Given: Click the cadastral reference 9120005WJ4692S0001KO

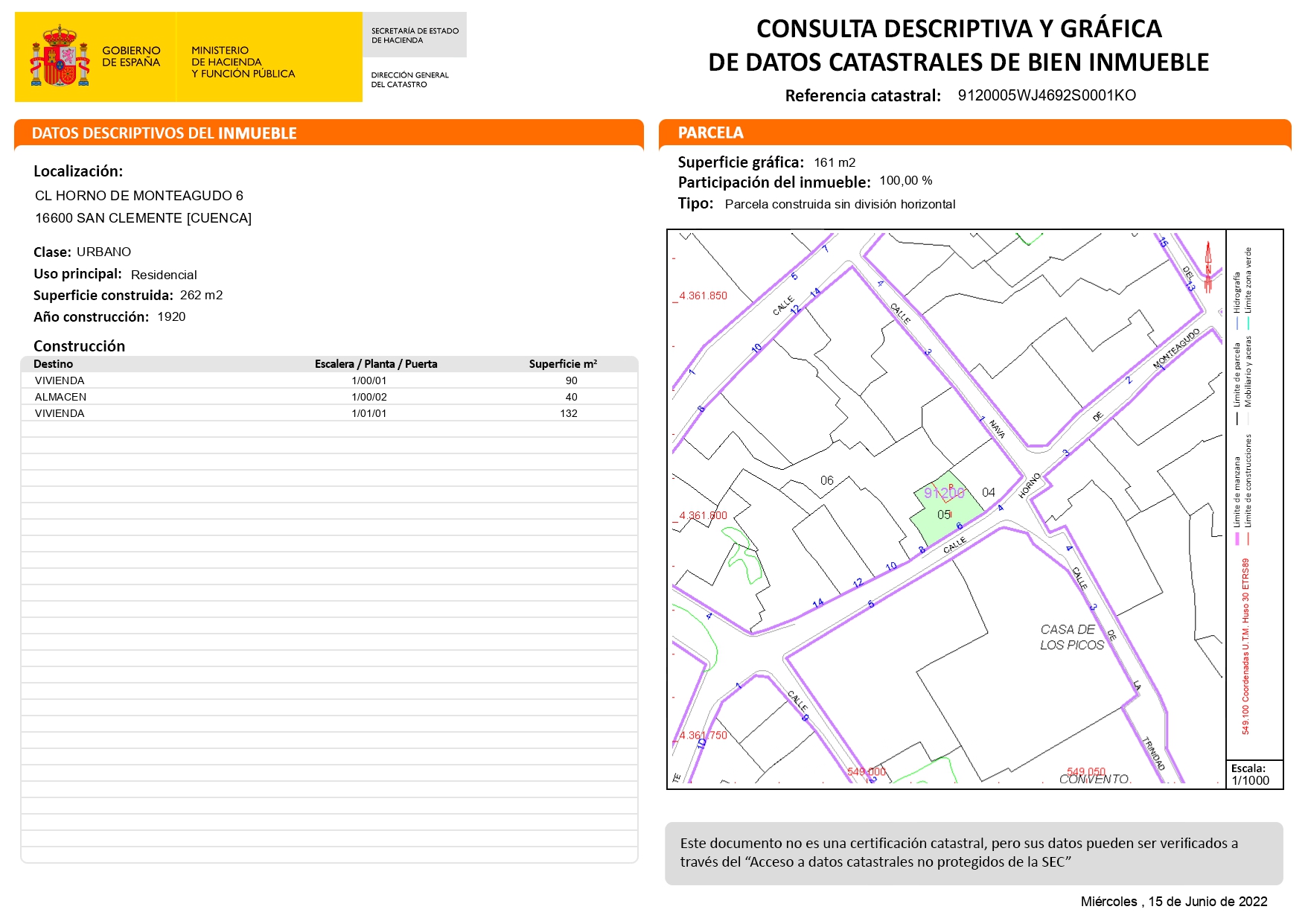Looking at the screenshot, I should [1047, 95].
